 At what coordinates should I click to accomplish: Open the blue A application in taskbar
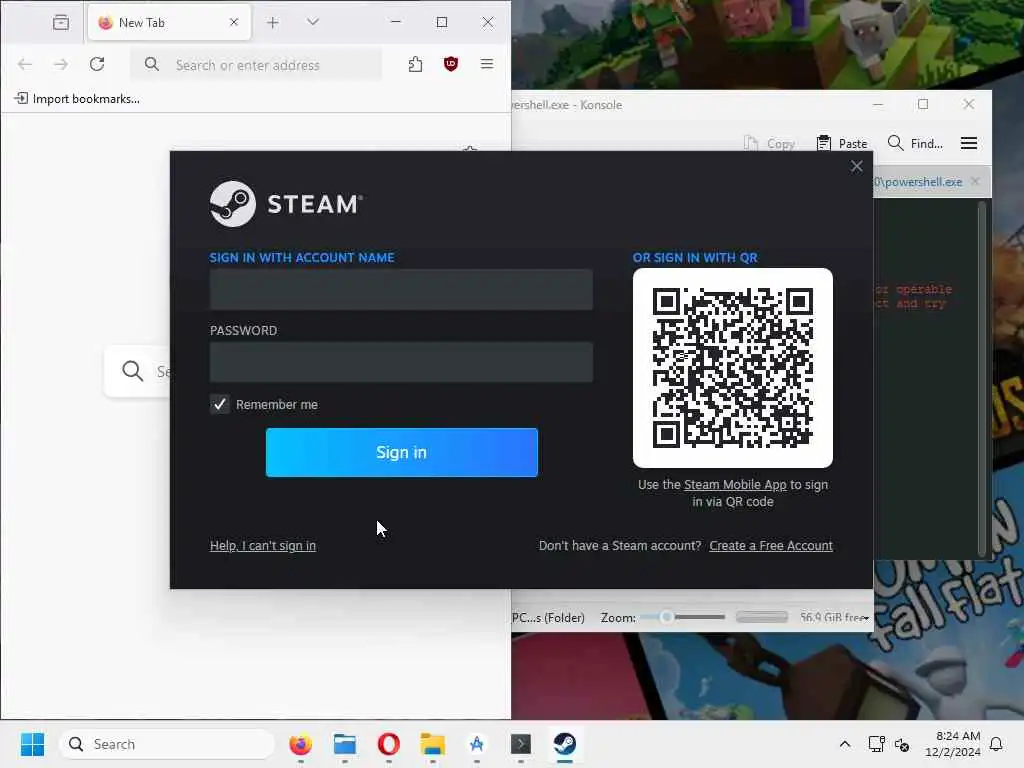click(x=477, y=744)
